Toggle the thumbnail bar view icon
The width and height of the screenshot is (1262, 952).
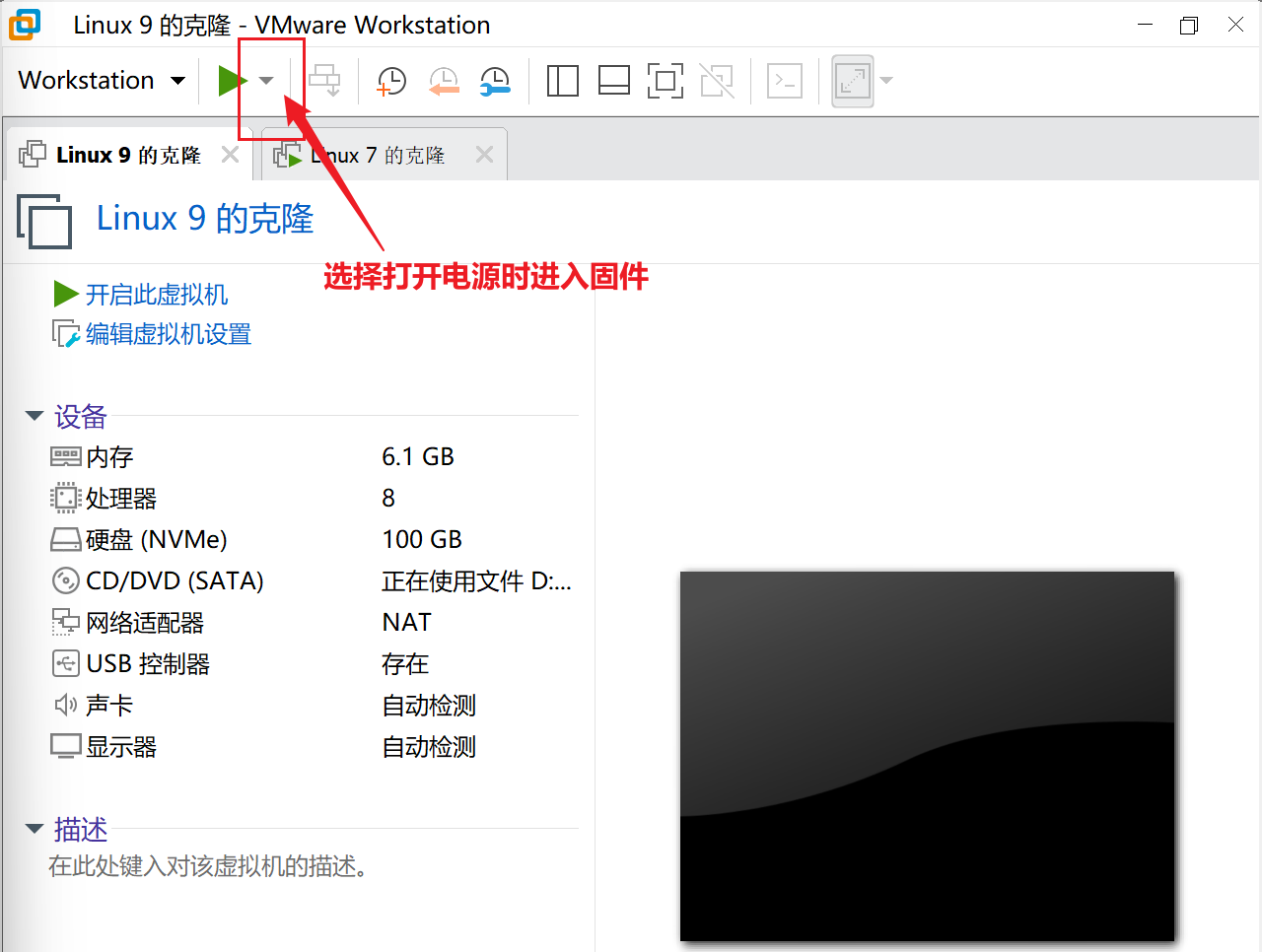[614, 81]
